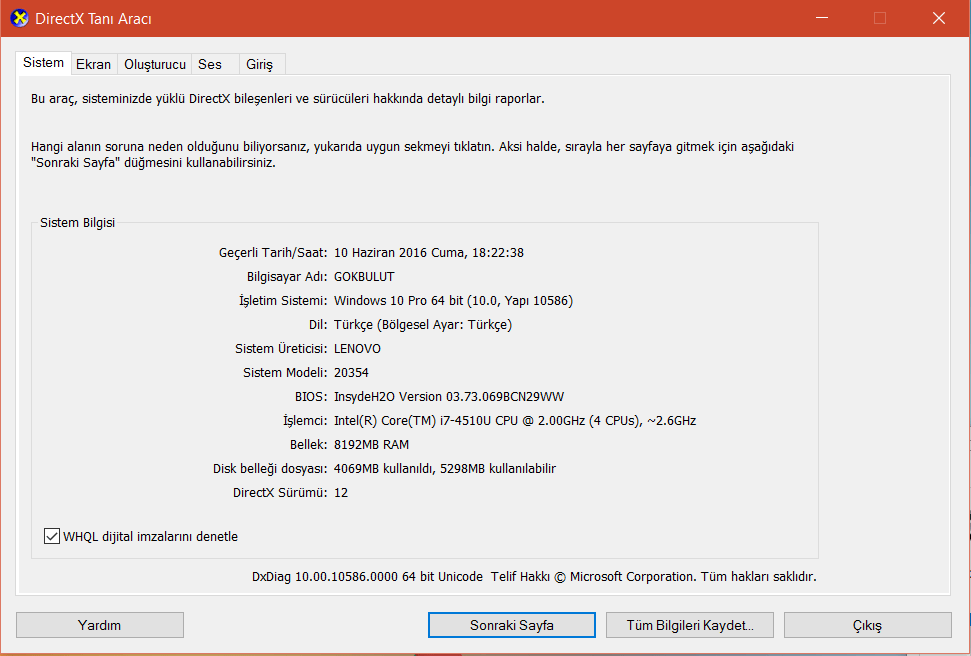Minimize the DirectX Tanı Aracı window
The height and width of the screenshot is (656, 971).
[x=822, y=18]
